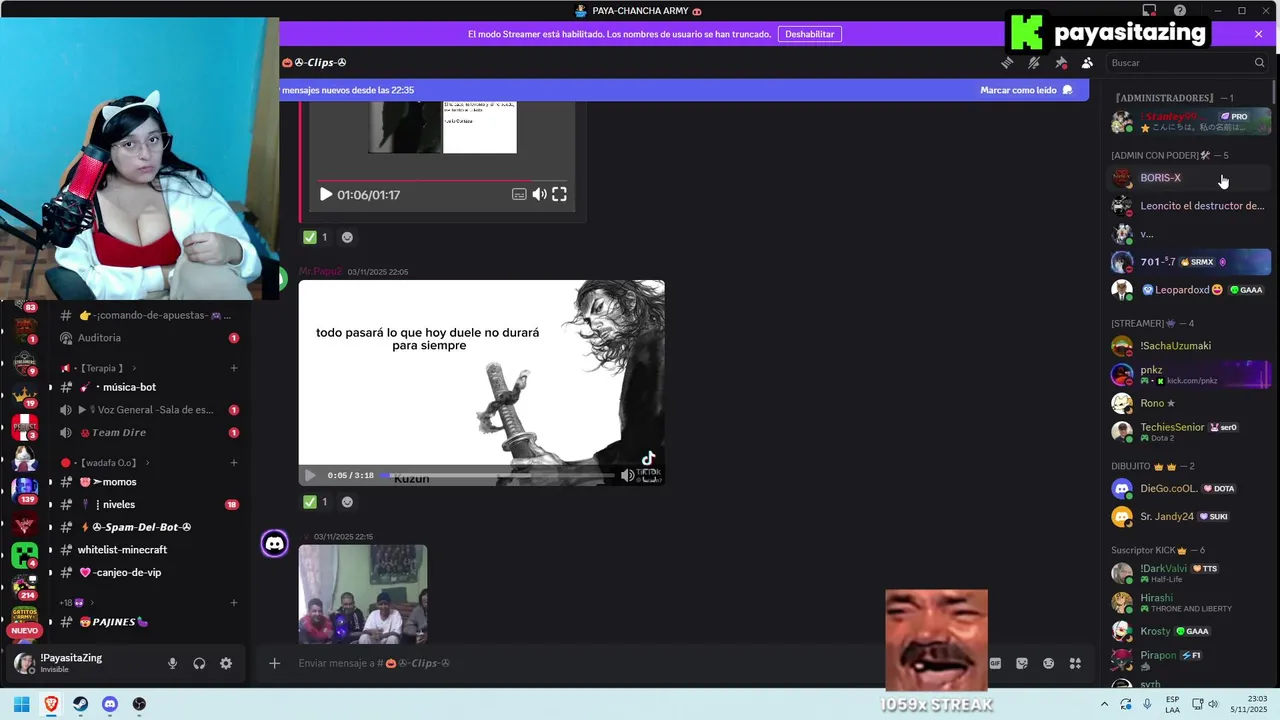Open the help question mark icon
This screenshot has width=1280, height=720.
[1180, 11]
